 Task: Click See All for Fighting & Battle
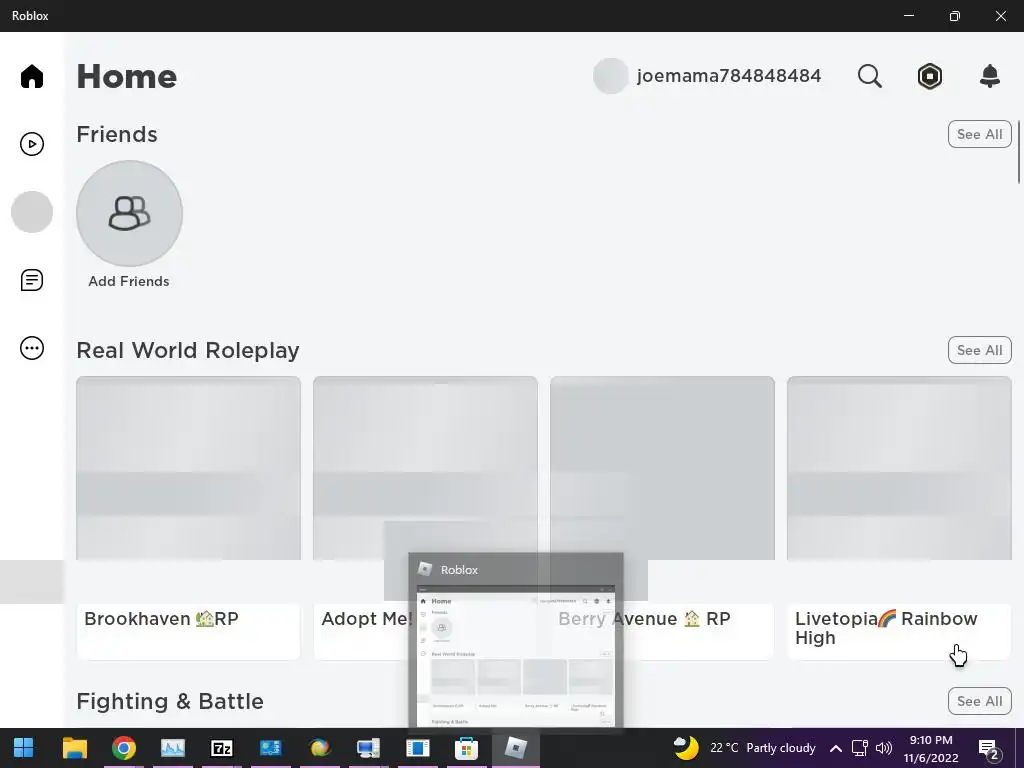980,701
